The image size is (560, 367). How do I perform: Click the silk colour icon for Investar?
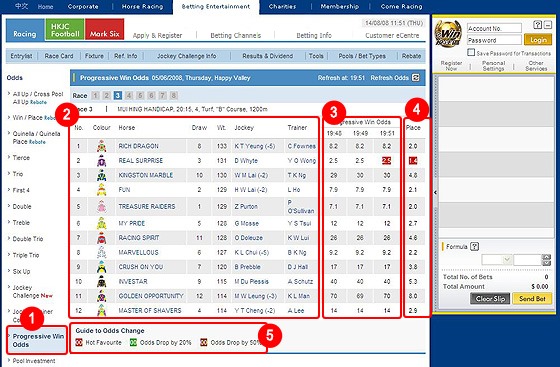[101, 281]
